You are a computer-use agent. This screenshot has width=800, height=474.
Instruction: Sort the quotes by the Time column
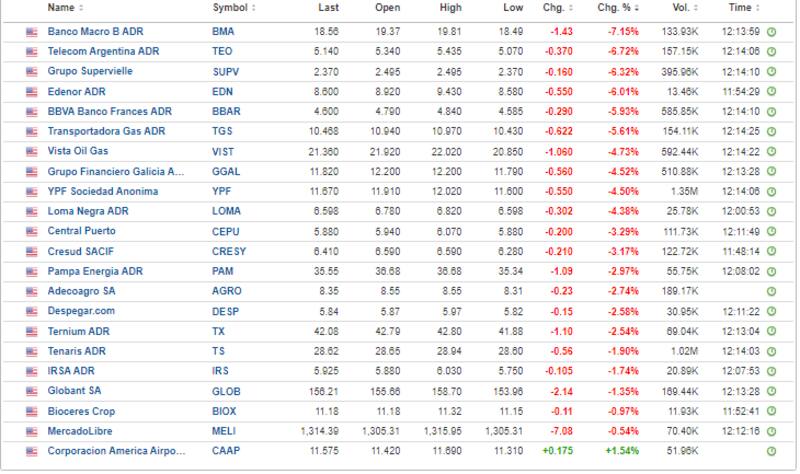741,8
